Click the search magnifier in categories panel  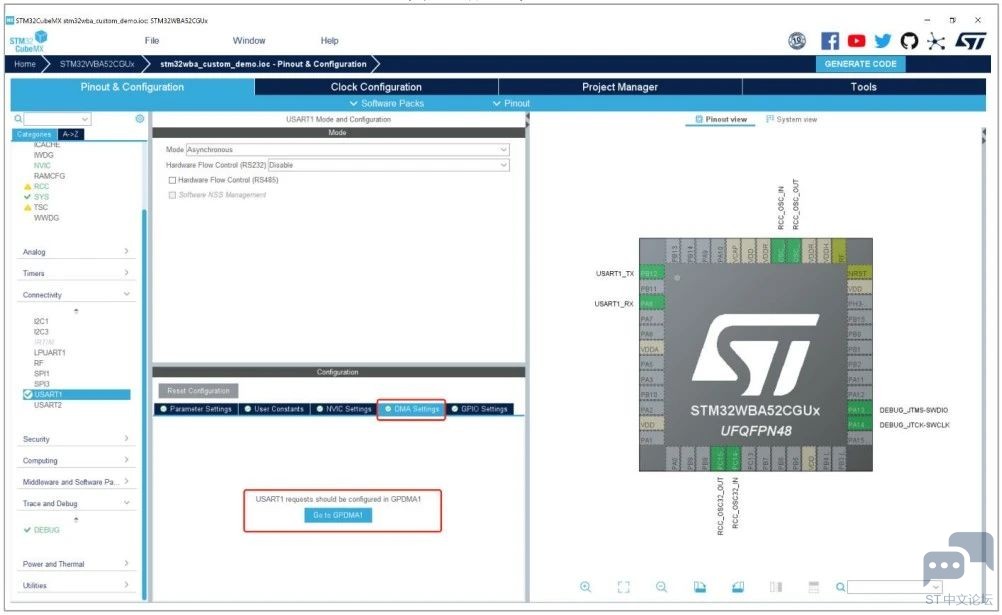(x=18, y=119)
